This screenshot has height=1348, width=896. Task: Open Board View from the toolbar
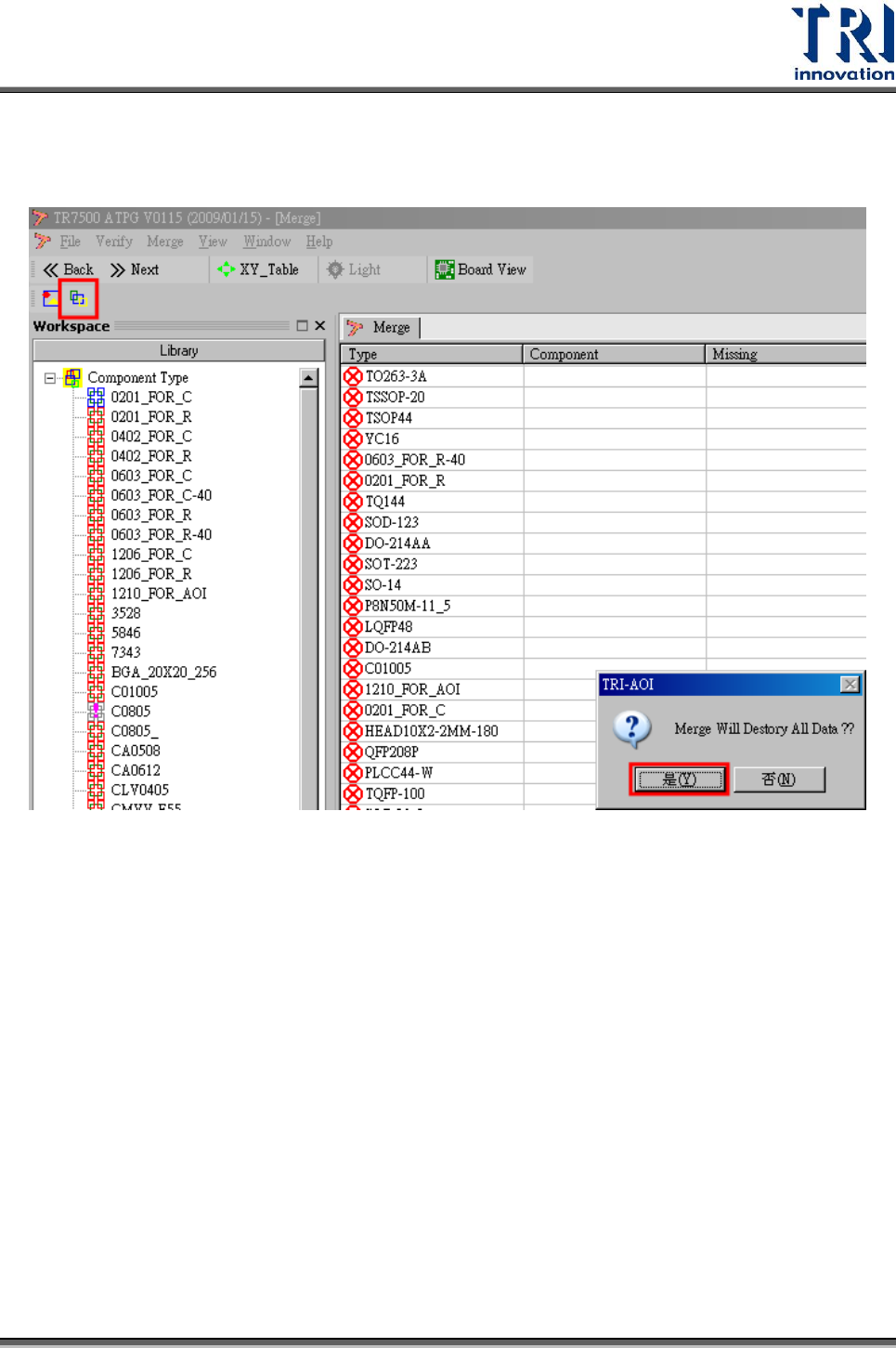point(481,269)
